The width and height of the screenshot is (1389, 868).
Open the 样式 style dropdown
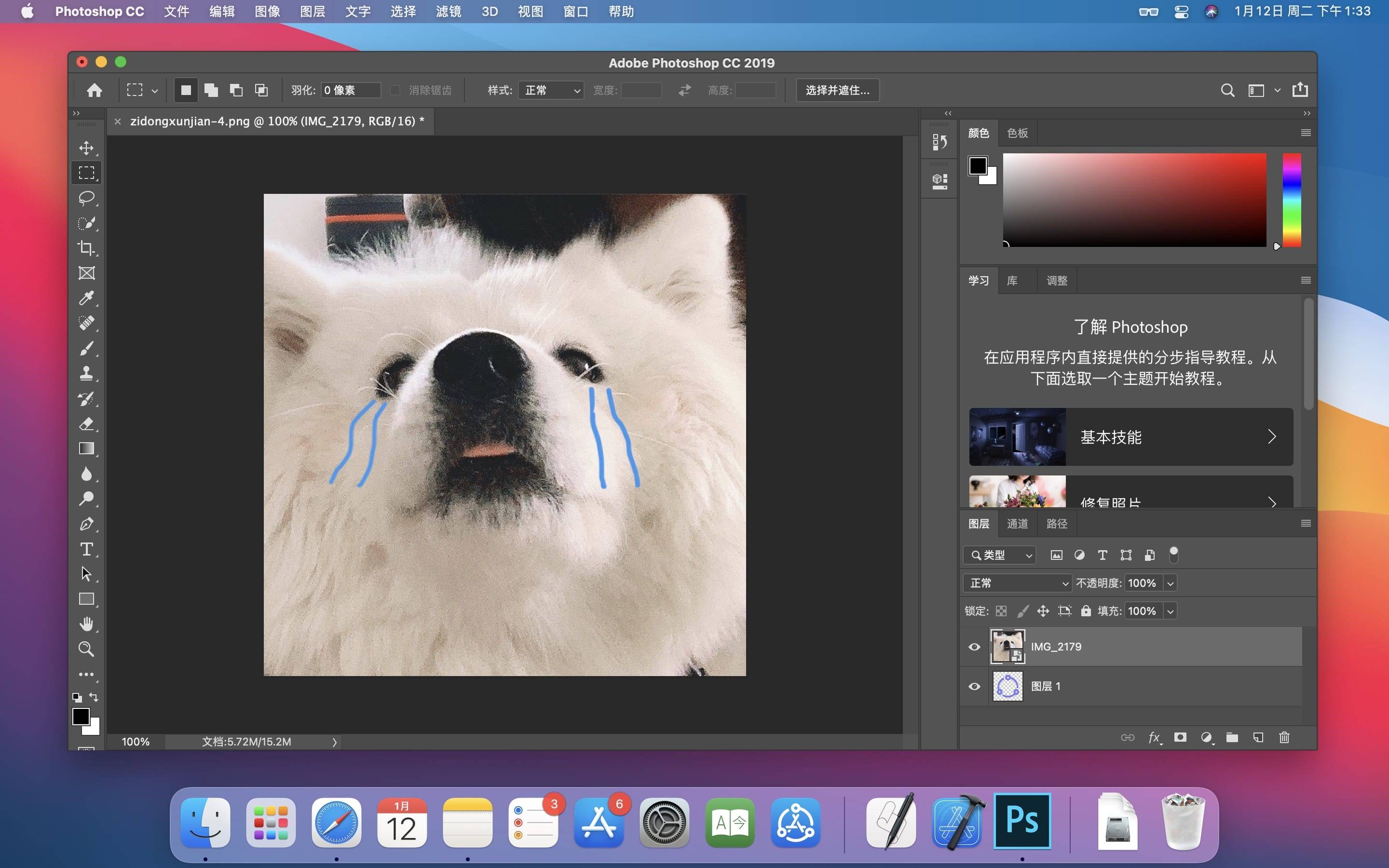click(551, 90)
